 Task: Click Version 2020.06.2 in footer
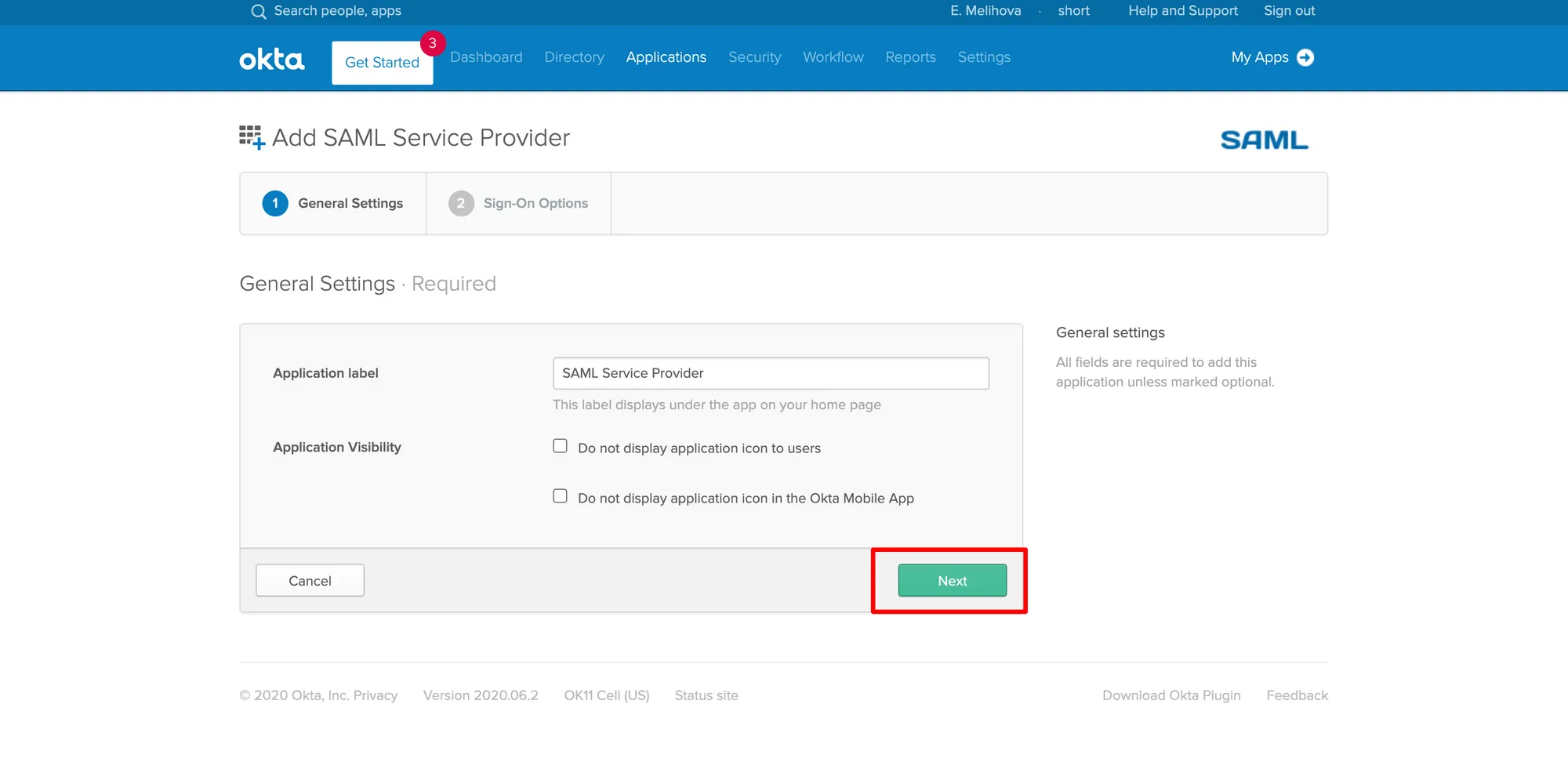coord(481,695)
